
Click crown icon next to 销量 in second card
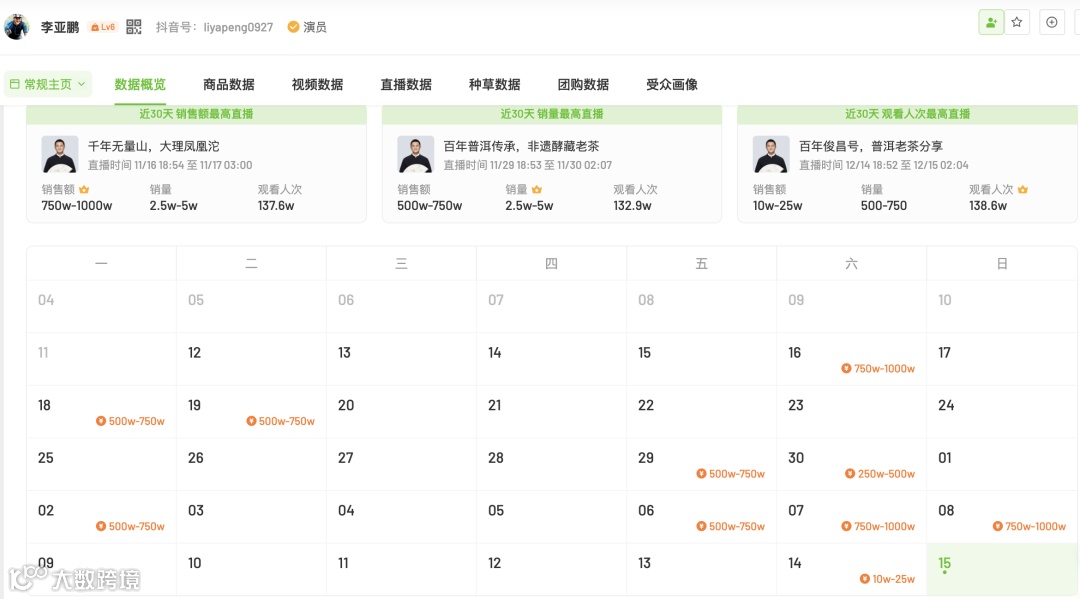(537, 189)
